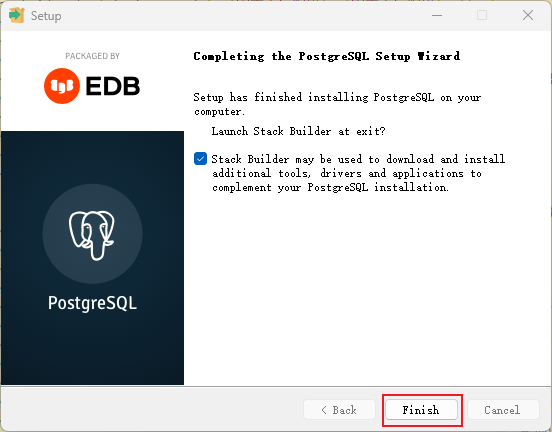Click the 'PACKAGED BY' caption
552x432 pixels.
pos(92,56)
